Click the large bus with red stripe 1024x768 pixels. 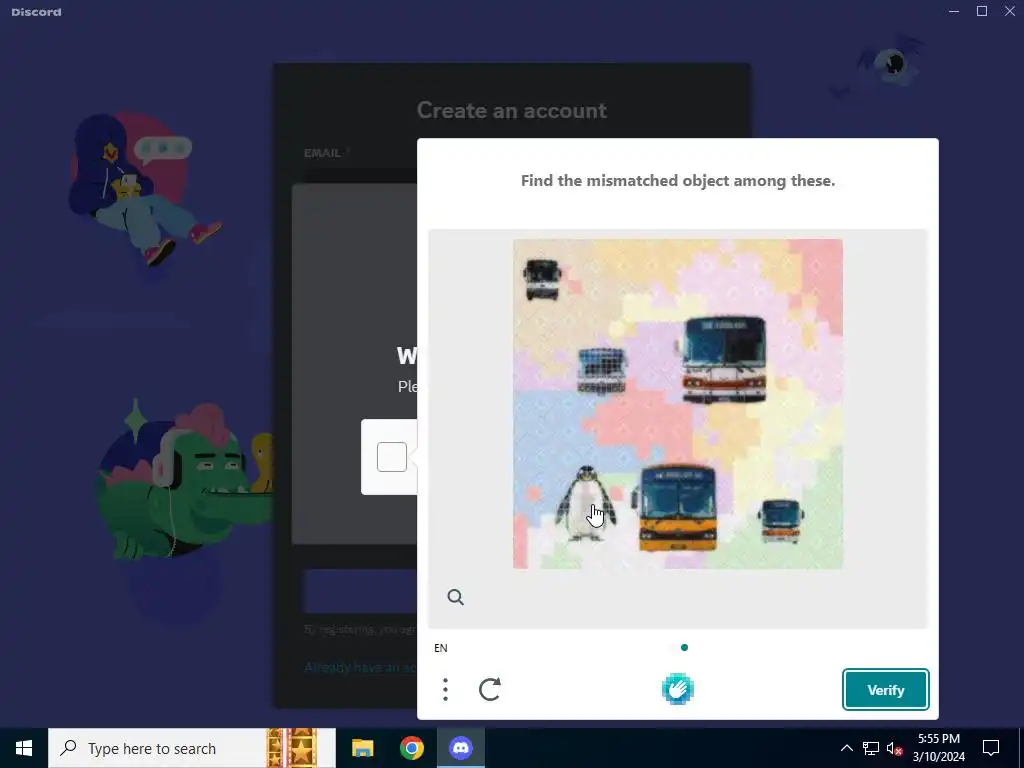pyautogui.click(x=724, y=360)
